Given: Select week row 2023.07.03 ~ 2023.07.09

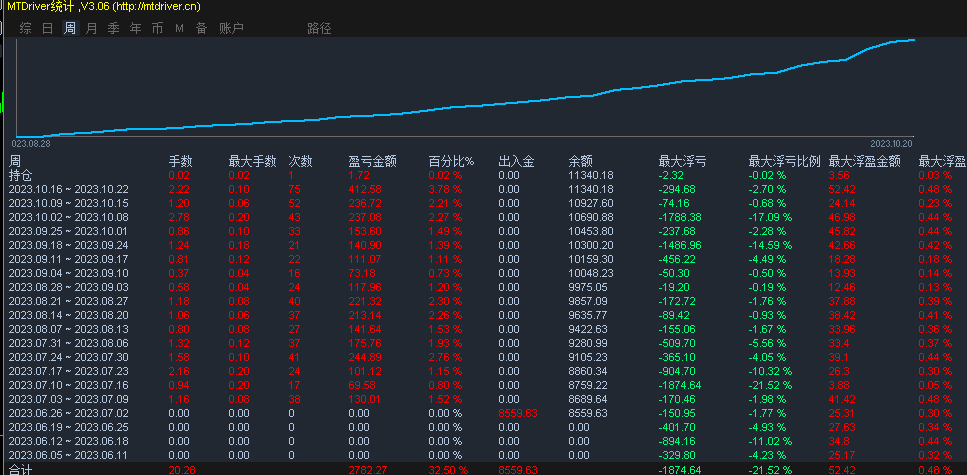Looking at the screenshot, I should 68,399.
